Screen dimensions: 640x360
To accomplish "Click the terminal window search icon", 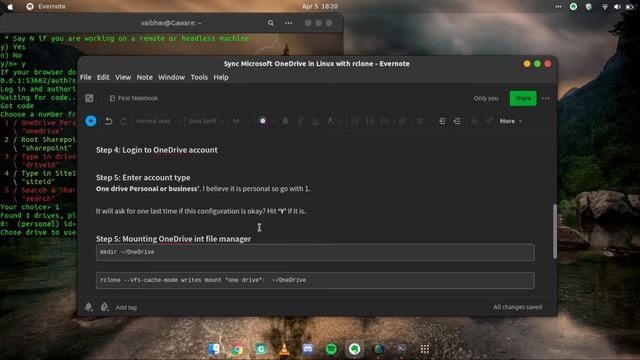I will (271, 23).
